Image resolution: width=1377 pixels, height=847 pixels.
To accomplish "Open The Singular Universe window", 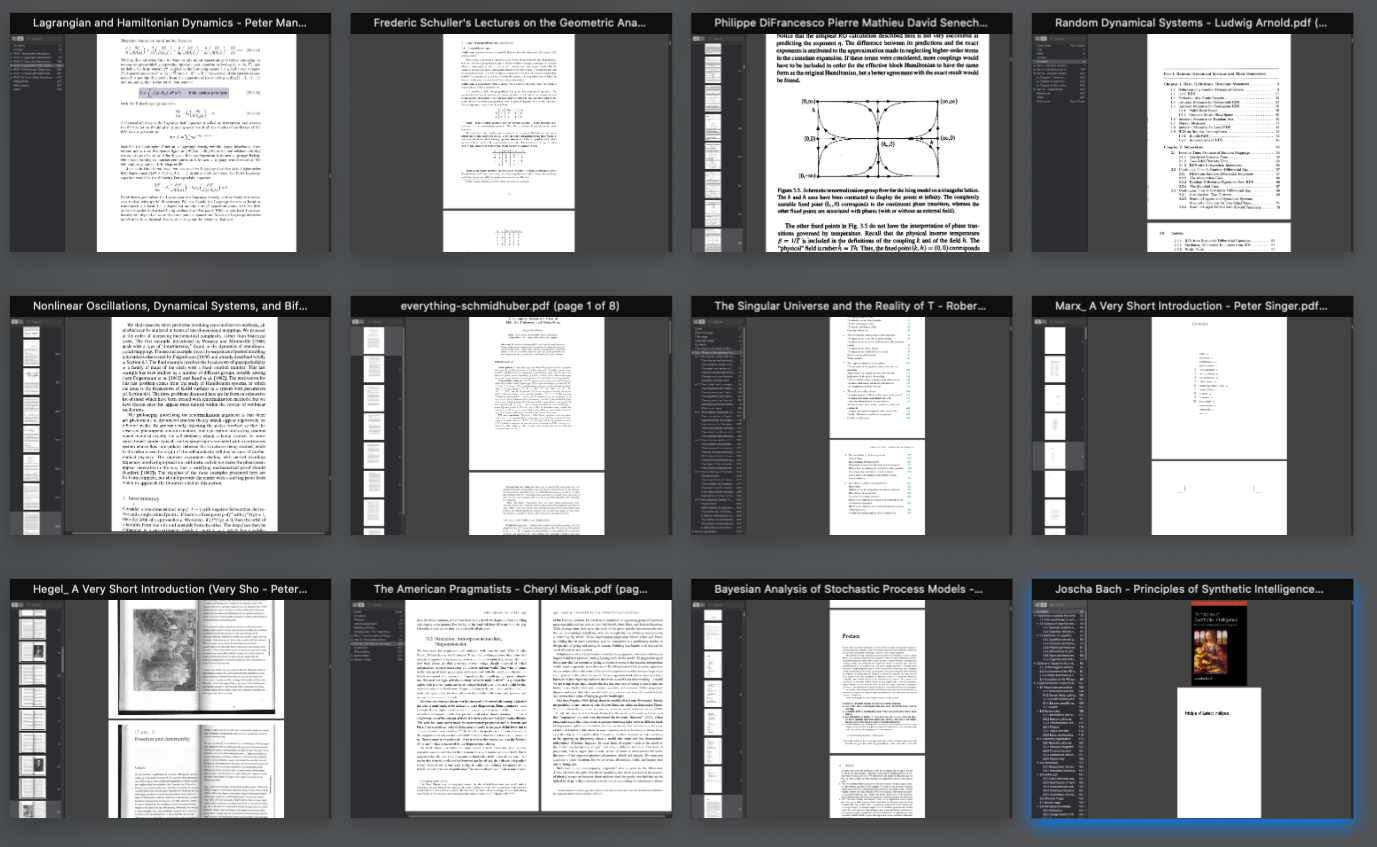I will coord(852,415).
